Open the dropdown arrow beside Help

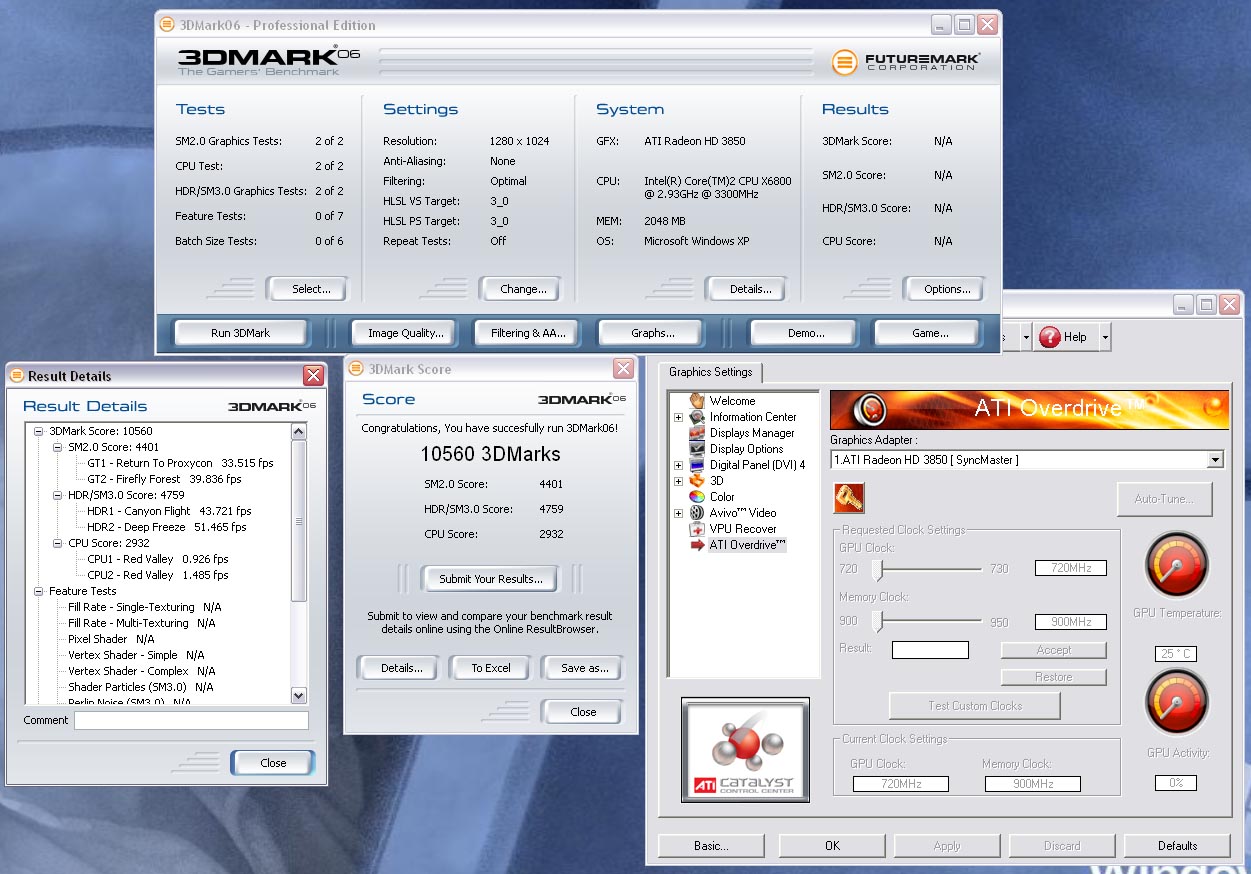pos(1104,337)
